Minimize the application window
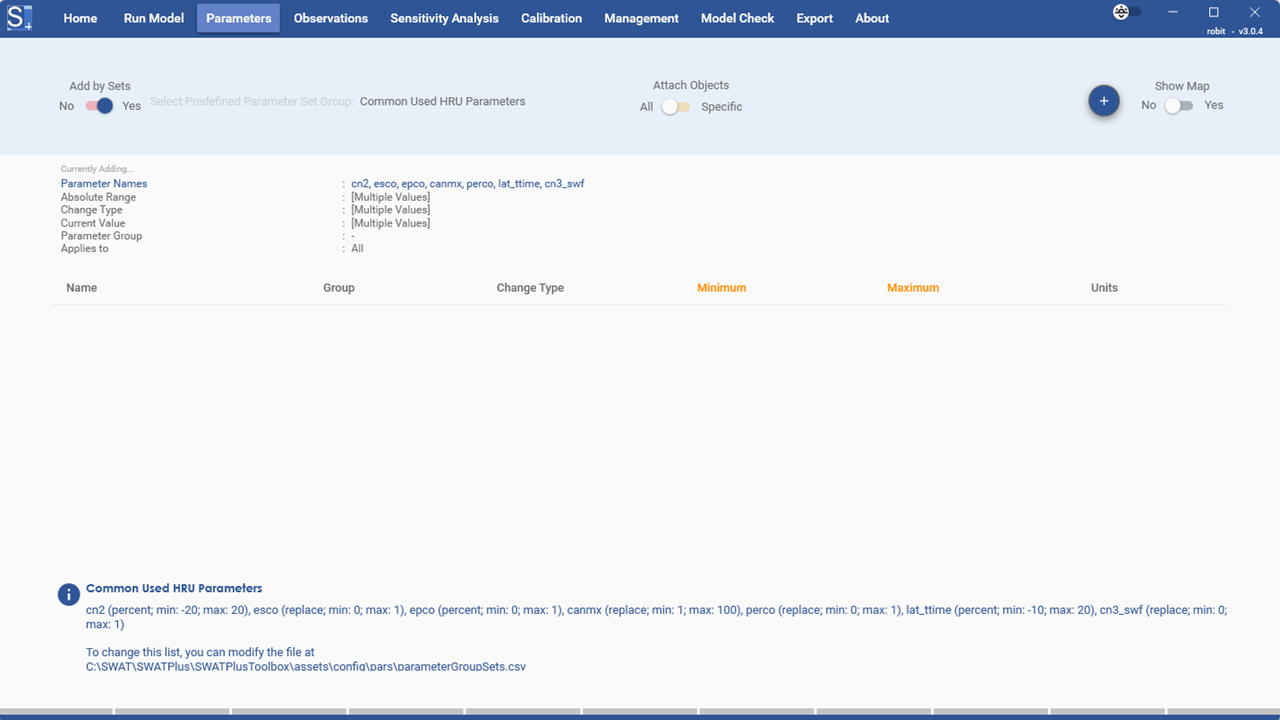 click(1174, 12)
